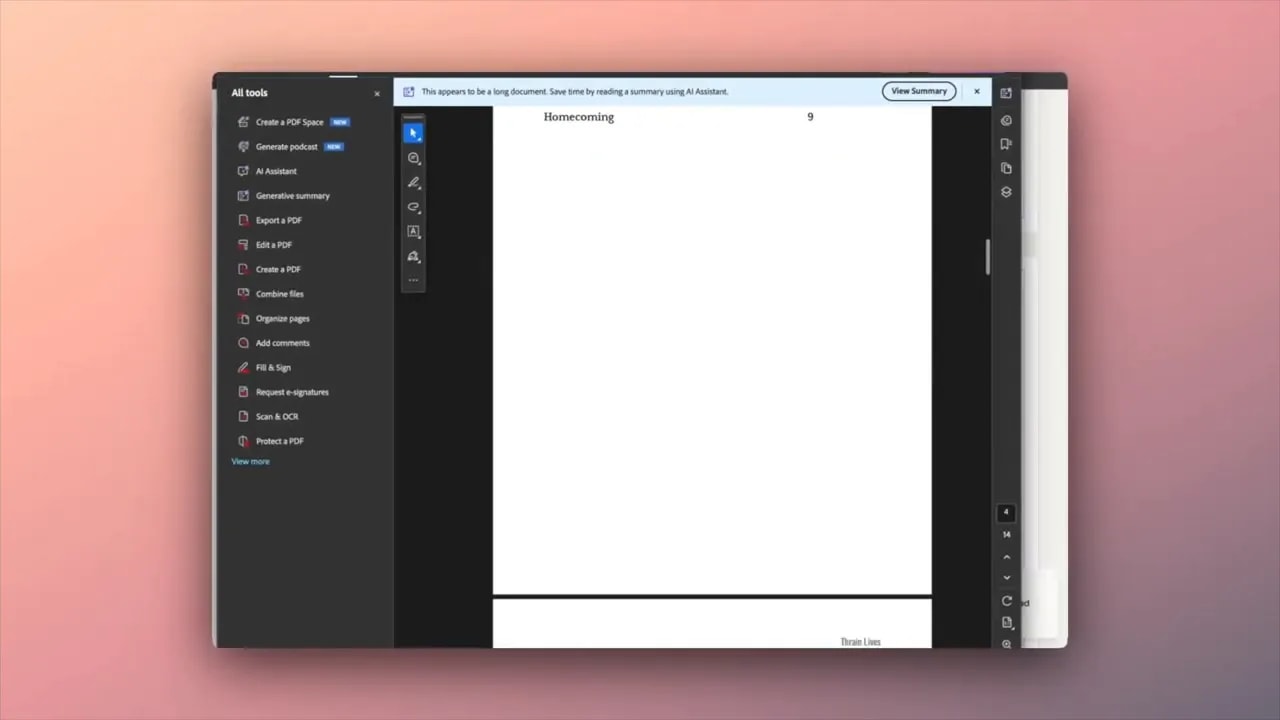Click the Request e-signatures icon

[243, 392]
